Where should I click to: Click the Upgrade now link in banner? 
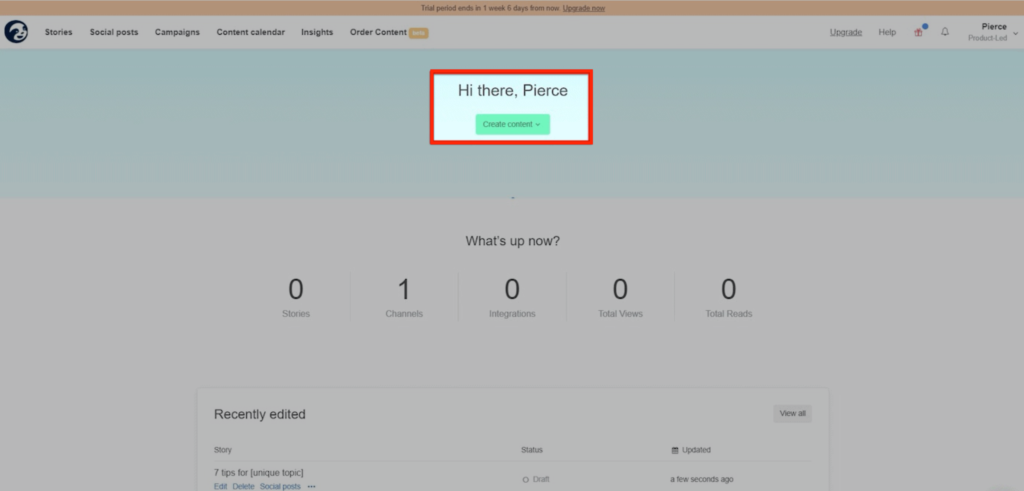tap(584, 8)
